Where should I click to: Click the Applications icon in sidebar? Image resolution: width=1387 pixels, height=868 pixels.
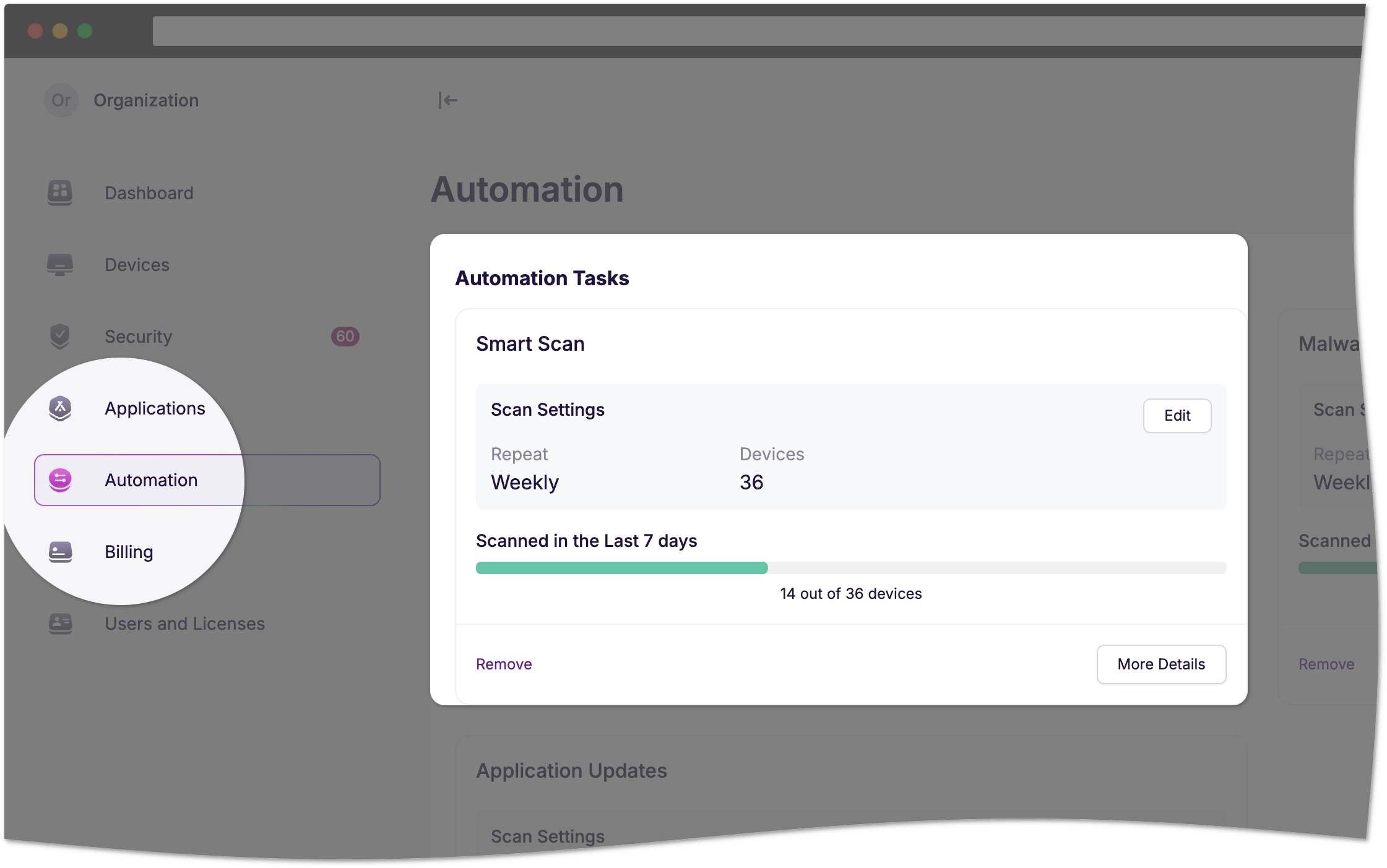coord(60,408)
